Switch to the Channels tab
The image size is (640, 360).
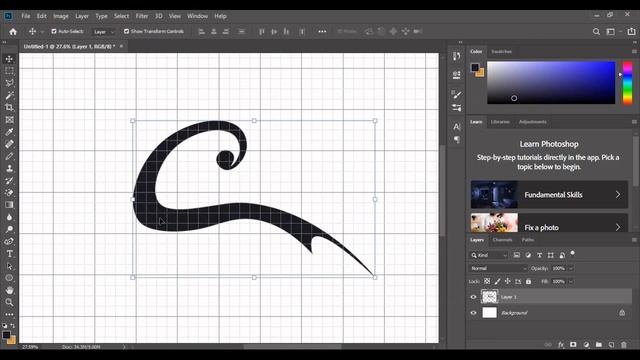point(502,240)
